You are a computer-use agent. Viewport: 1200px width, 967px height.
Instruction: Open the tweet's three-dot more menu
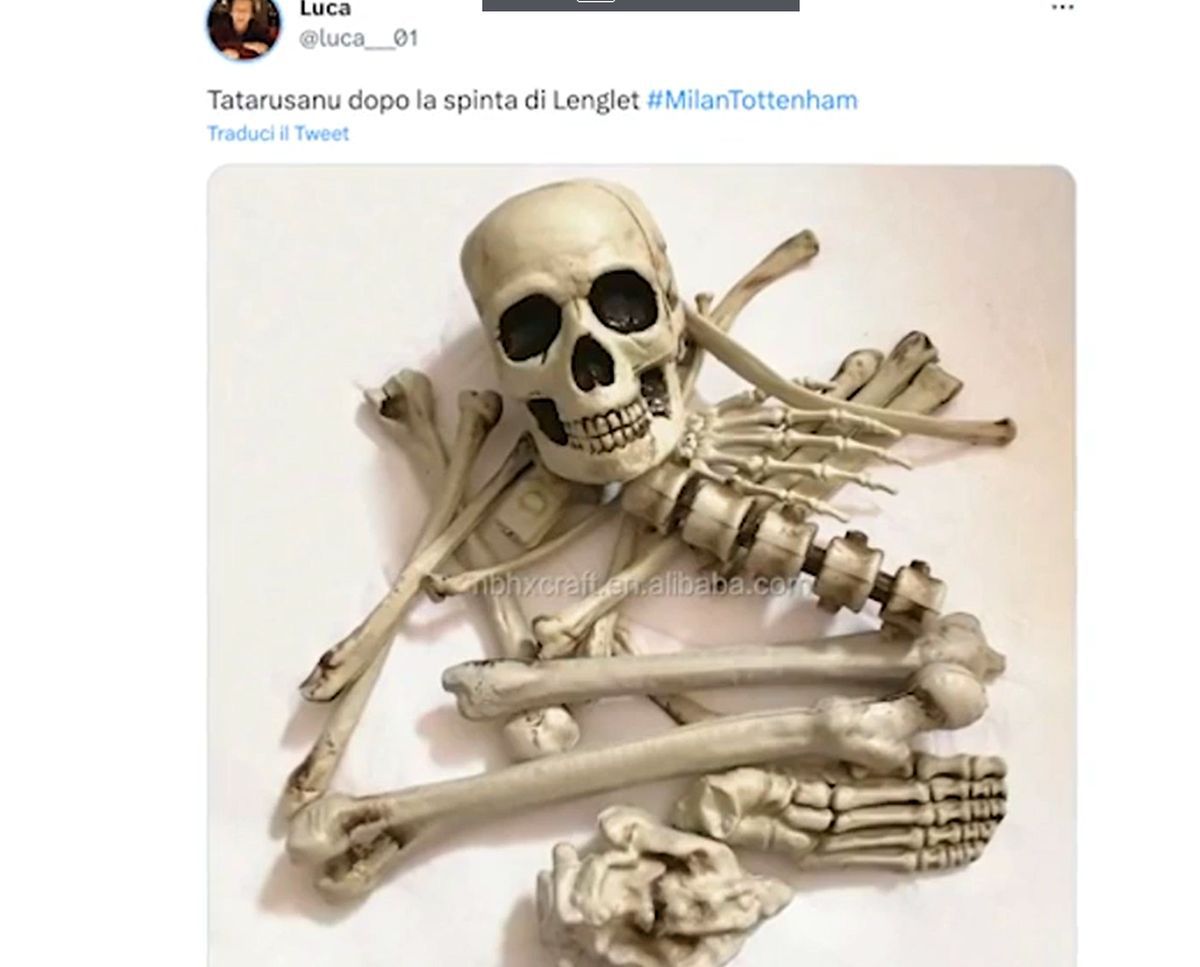click(x=1062, y=8)
